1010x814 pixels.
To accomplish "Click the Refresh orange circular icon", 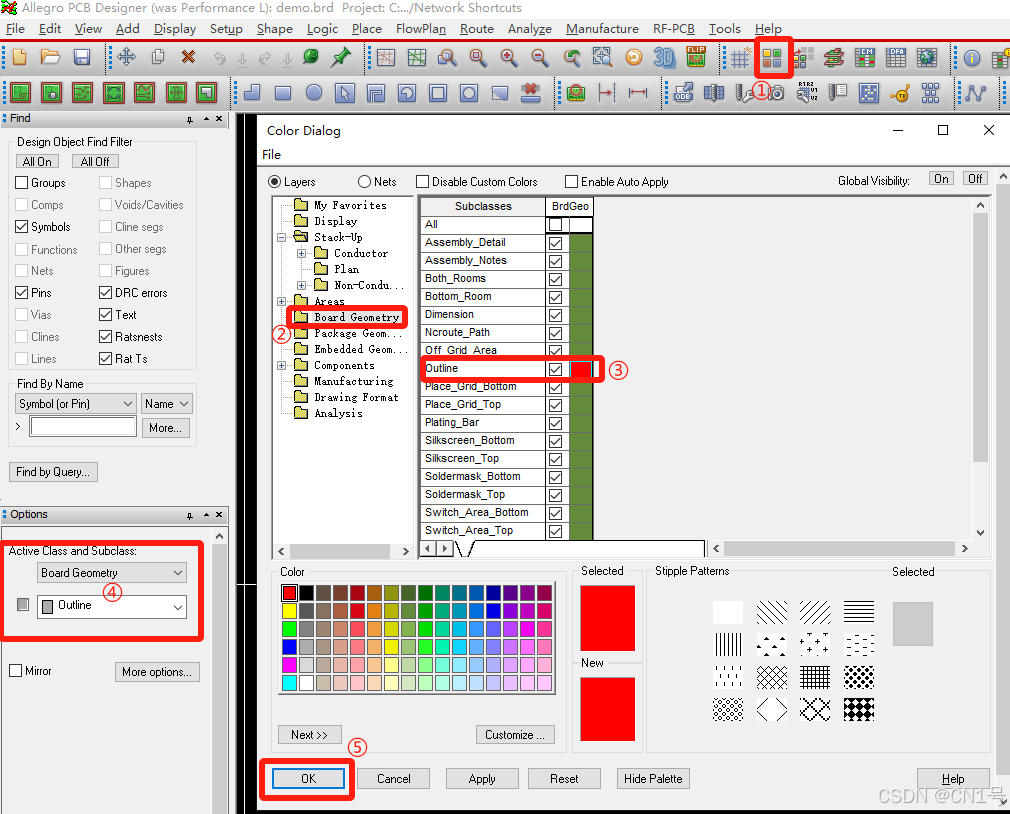I will click(634, 57).
